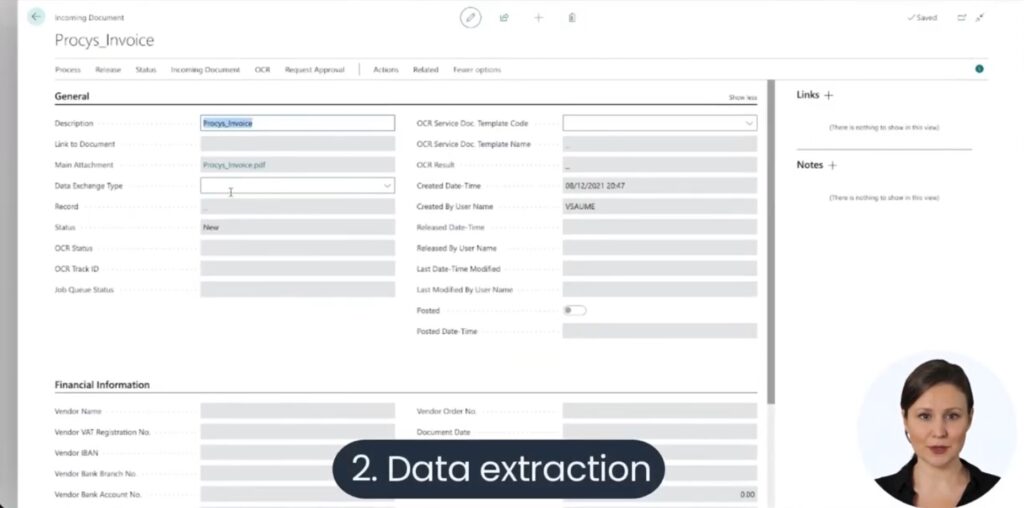Open the Process menu
The height and width of the screenshot is (508, 1024).
68,69
